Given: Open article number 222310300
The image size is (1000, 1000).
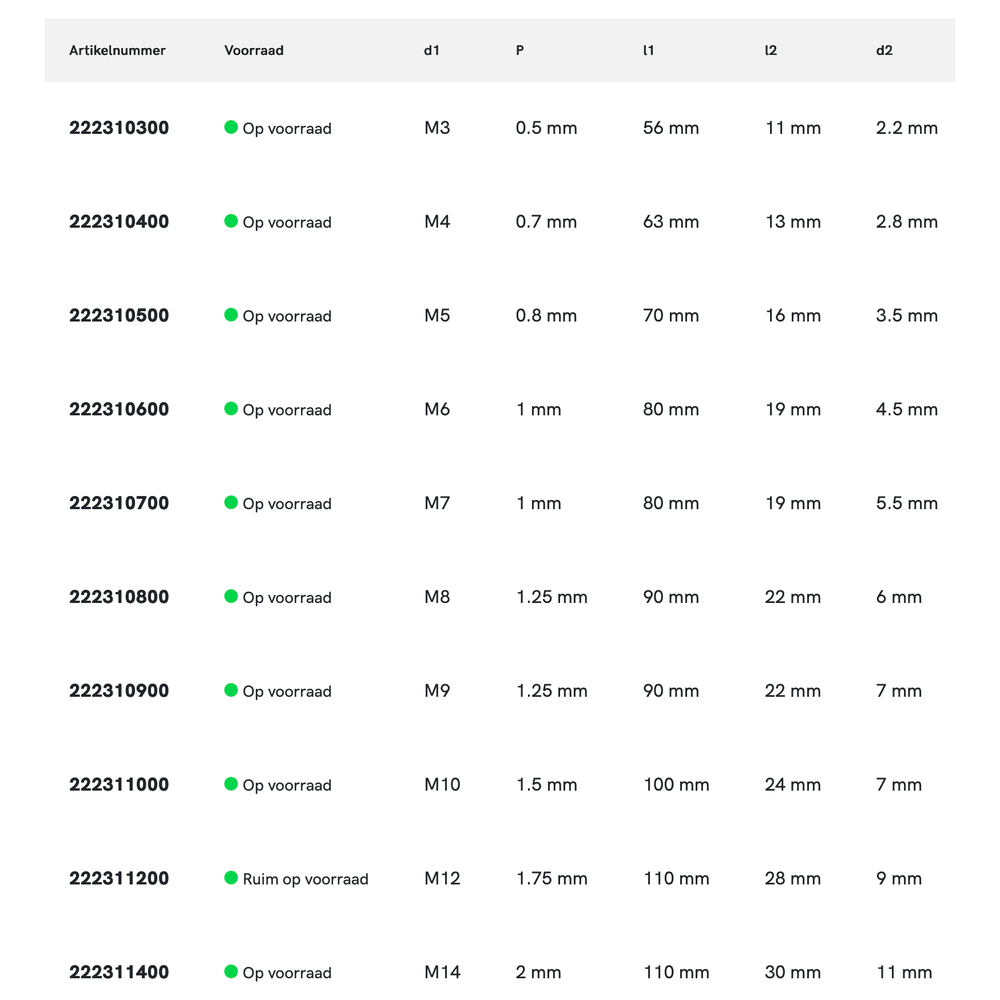Looking at the screenshot, I should click(x=119, y=128).
